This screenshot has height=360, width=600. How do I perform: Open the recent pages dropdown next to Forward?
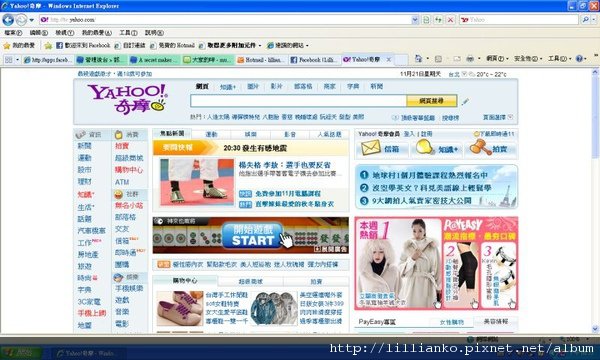tap(31, 20)
